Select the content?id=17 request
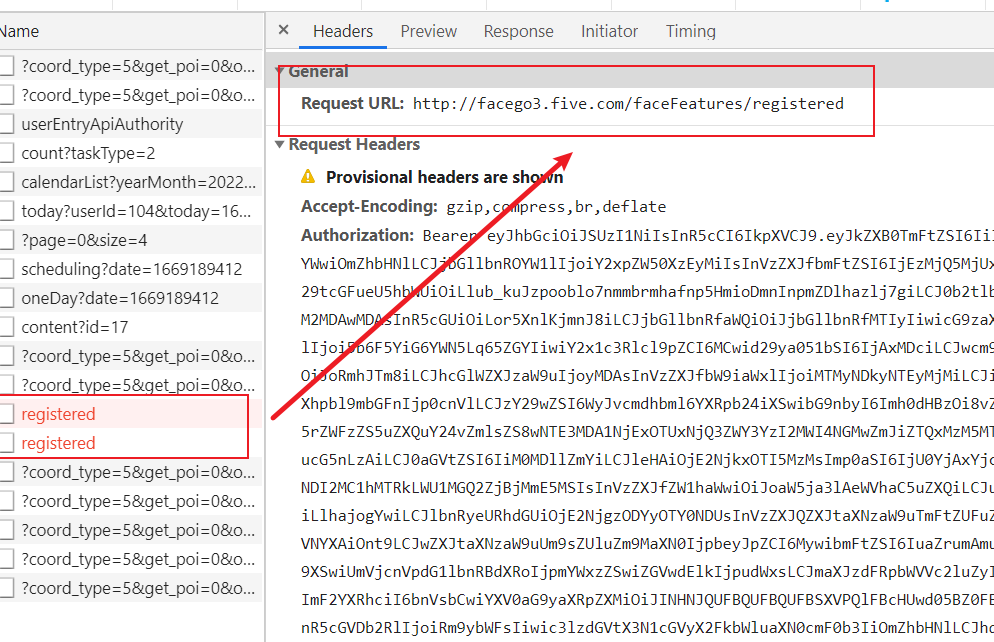994x642 pixels. [x=73, y=327]
